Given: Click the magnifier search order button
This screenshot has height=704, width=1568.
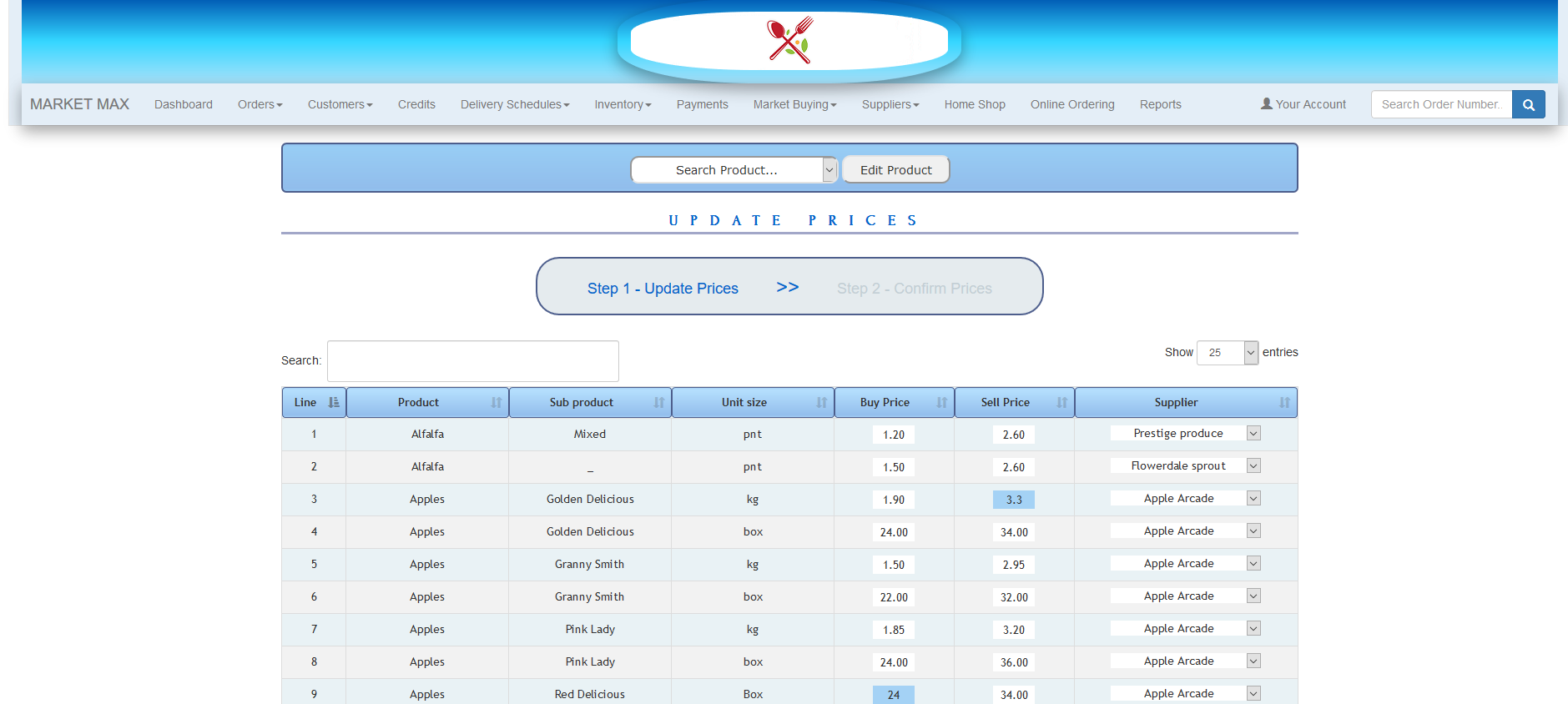Looking at the screenshot, I should point(1528,104).
